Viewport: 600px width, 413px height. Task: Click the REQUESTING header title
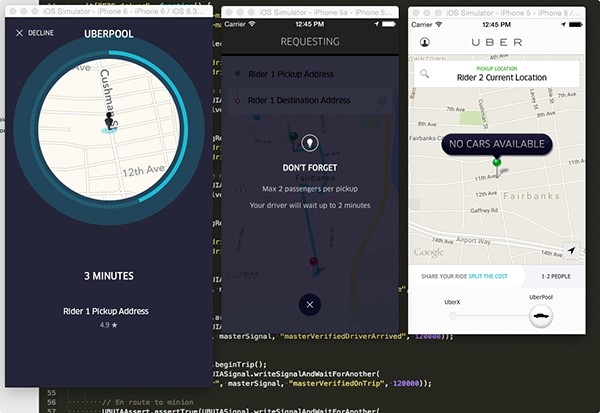pyautogui.click(x=310, y=42)
